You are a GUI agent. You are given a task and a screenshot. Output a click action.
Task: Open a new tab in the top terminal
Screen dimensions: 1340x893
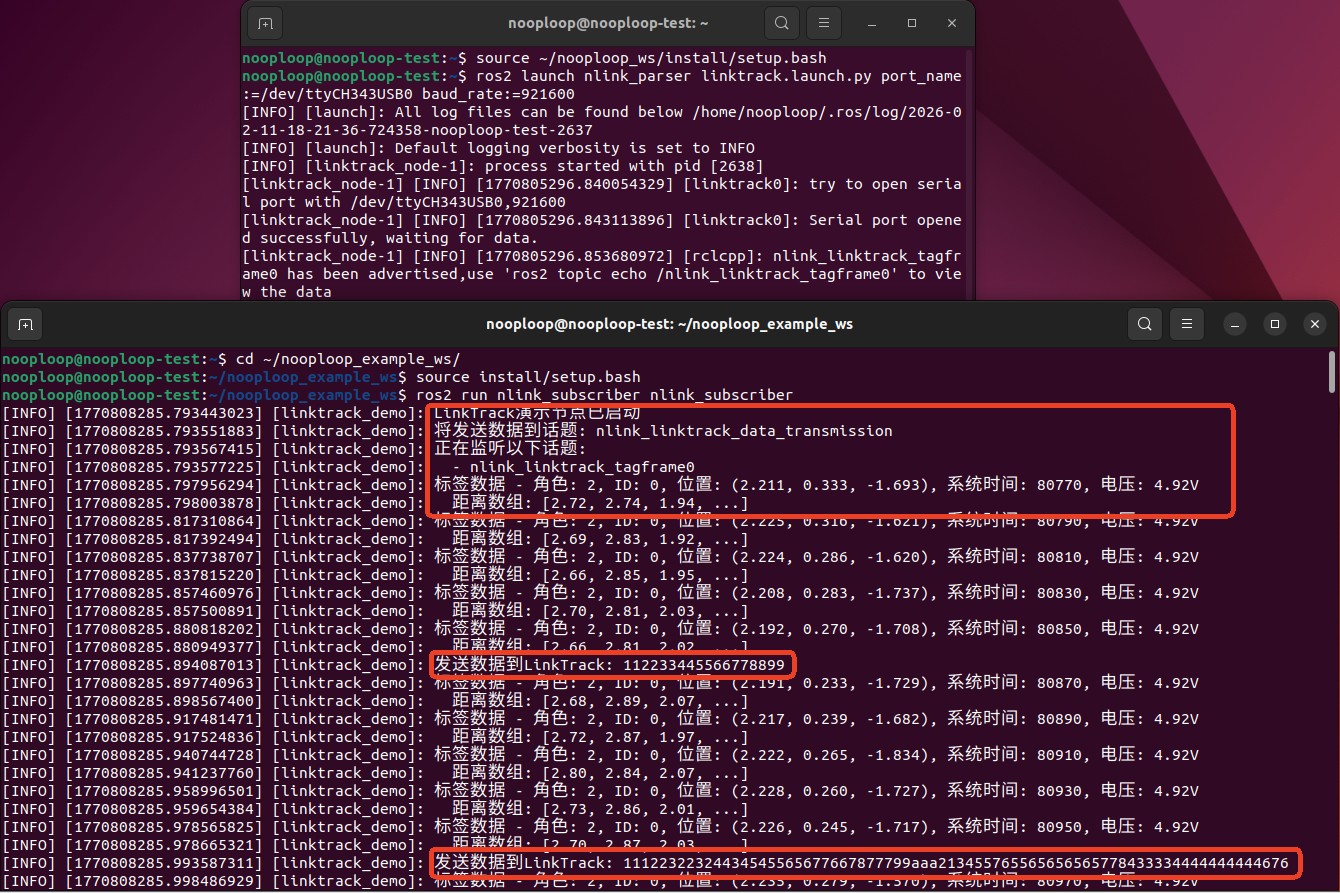[x=264, y=22]
